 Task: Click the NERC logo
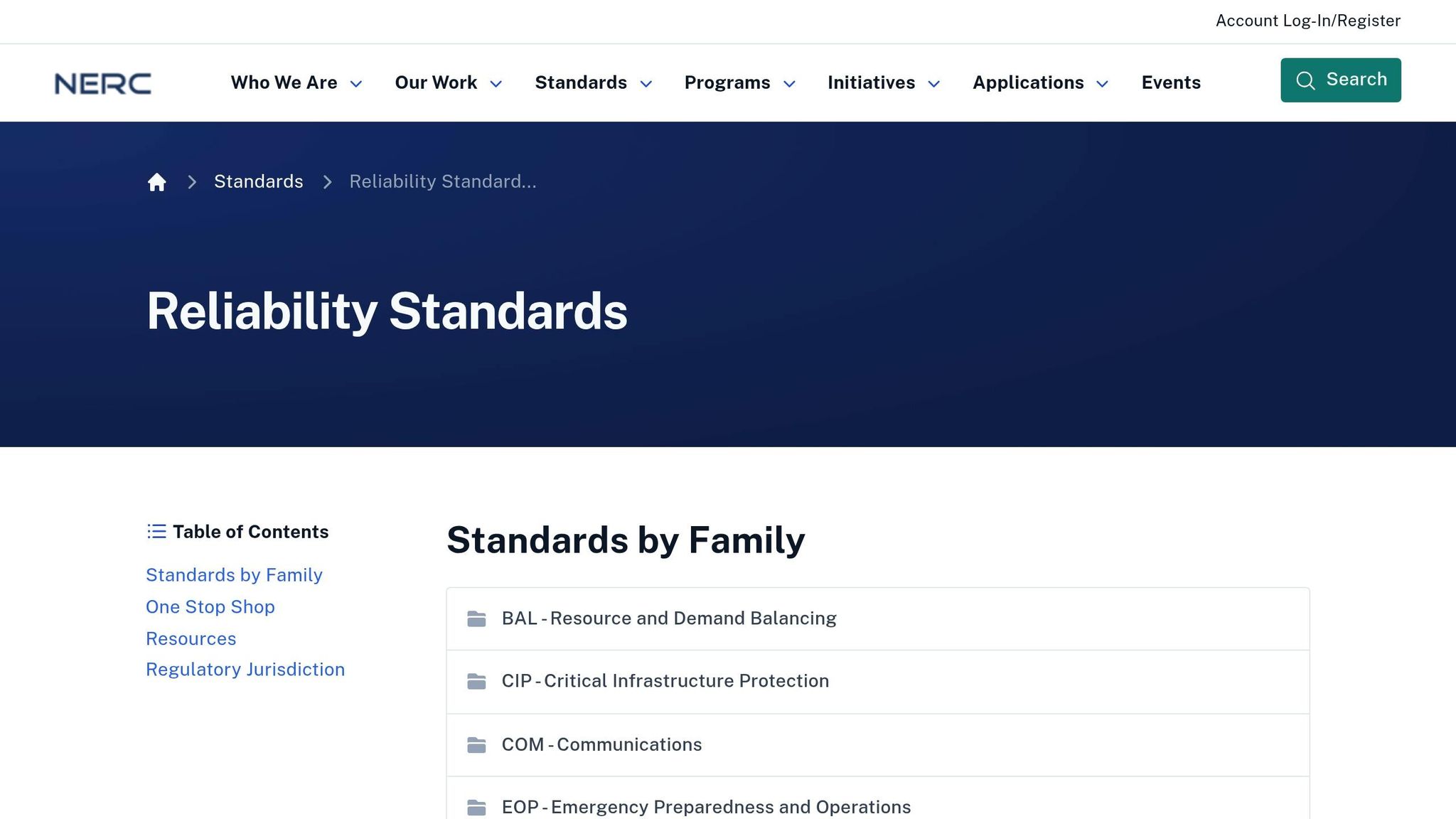coord(103,83)
